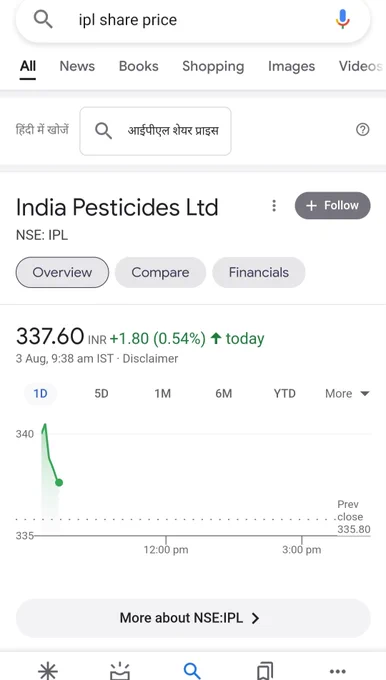Expand the More chart ranges dropdown

(x=347, y=394)
